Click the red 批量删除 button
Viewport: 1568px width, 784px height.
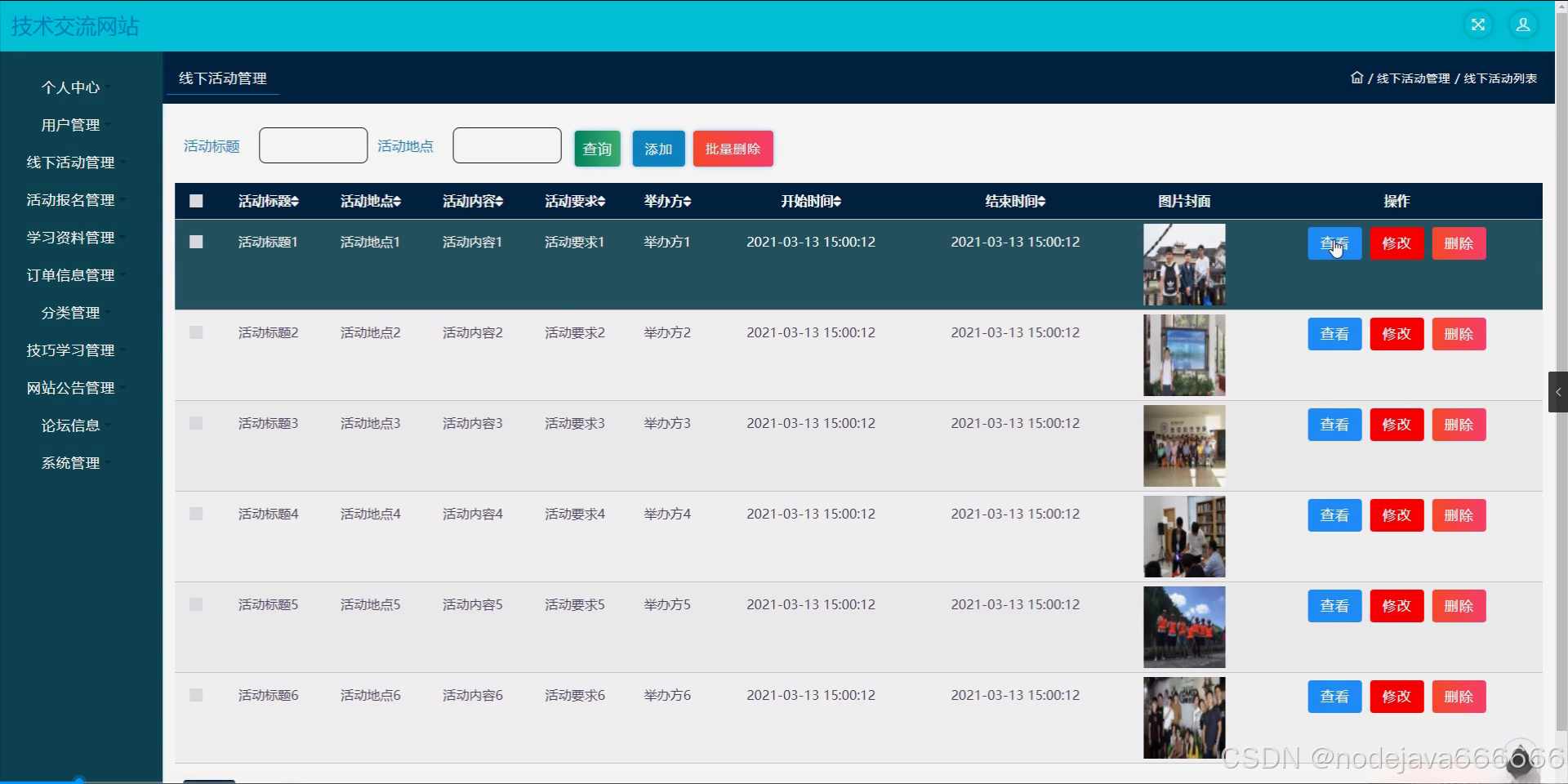(733, 149)
